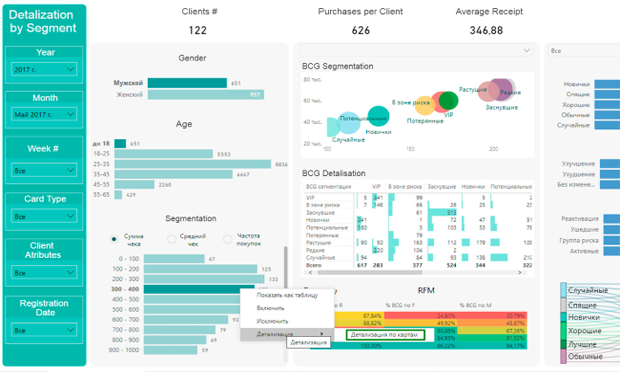Select the 35-45 age bar
620x372 pixels.
pos(174,174)
